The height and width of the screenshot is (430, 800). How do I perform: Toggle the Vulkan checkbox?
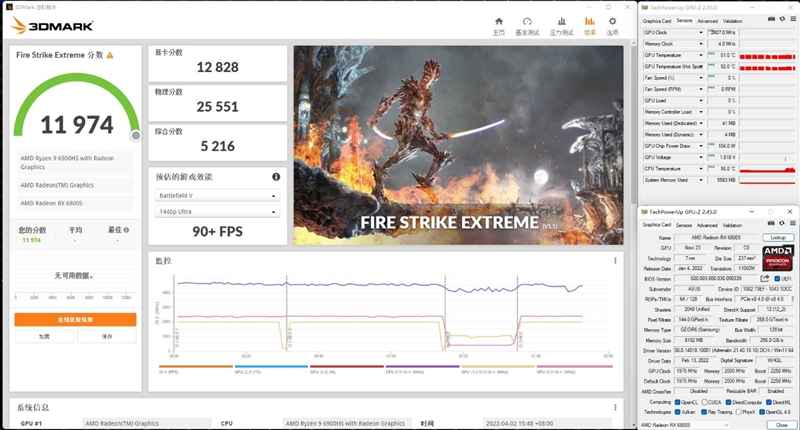click(x=678, y=412)
